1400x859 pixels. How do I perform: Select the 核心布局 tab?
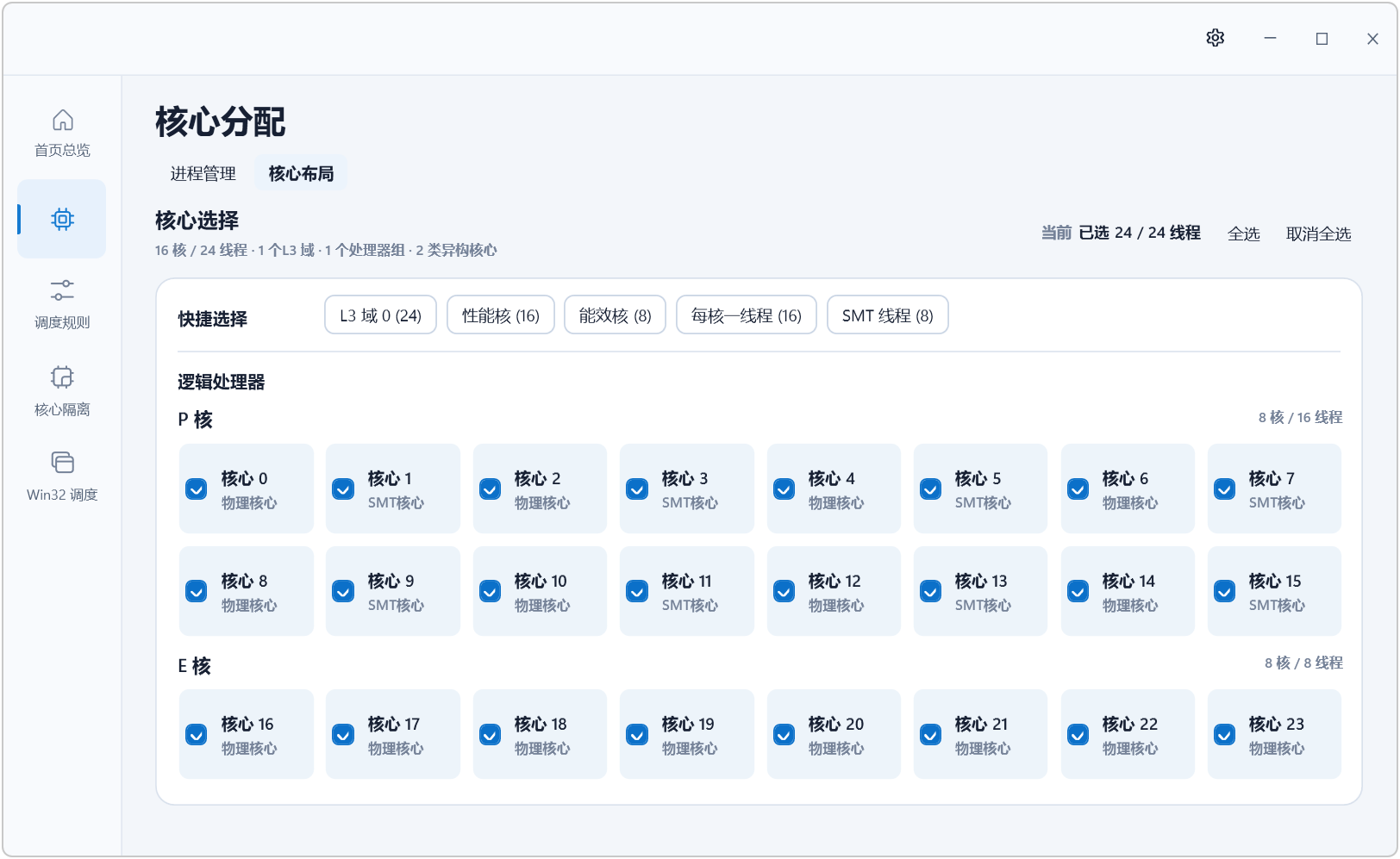pos(301,173)
